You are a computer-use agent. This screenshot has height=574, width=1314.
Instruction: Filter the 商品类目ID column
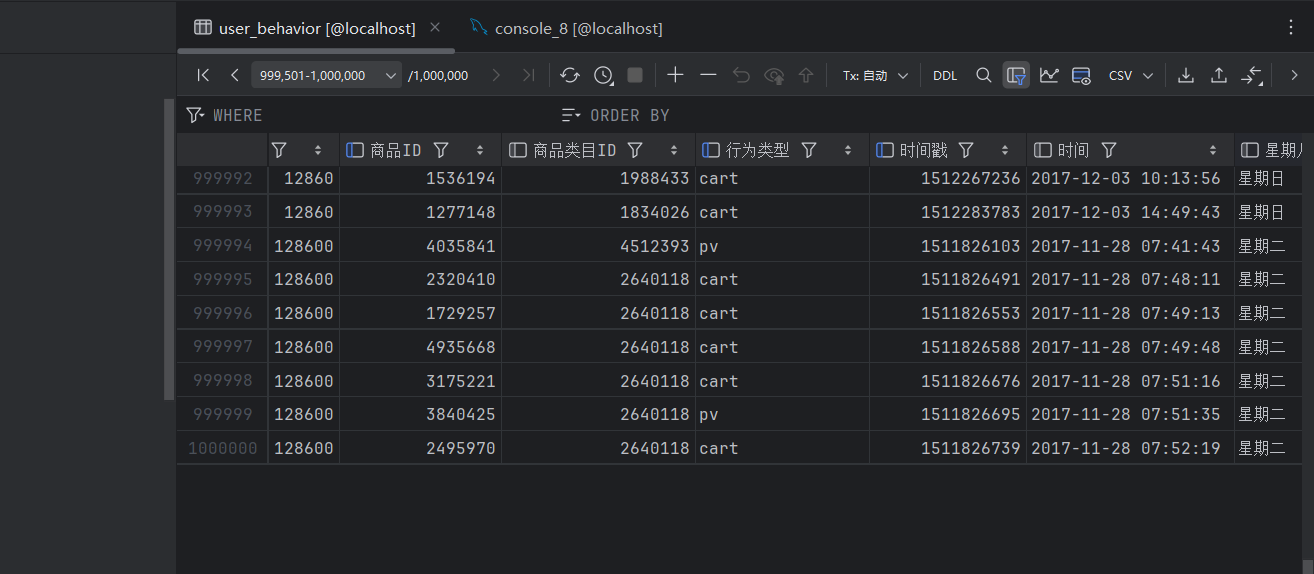[x=635, y=150]
